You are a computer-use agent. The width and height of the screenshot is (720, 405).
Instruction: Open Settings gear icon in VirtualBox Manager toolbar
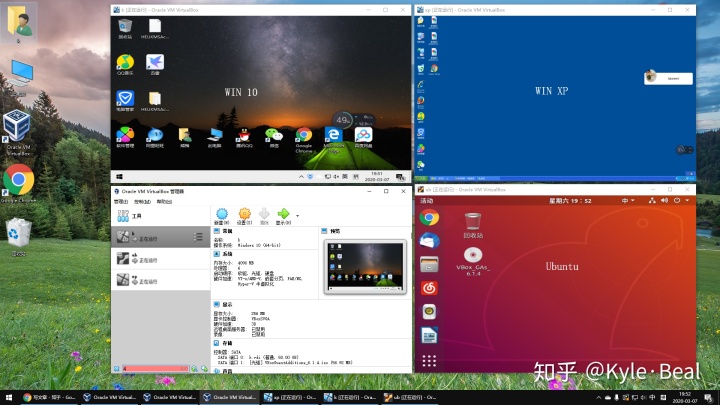244,216
